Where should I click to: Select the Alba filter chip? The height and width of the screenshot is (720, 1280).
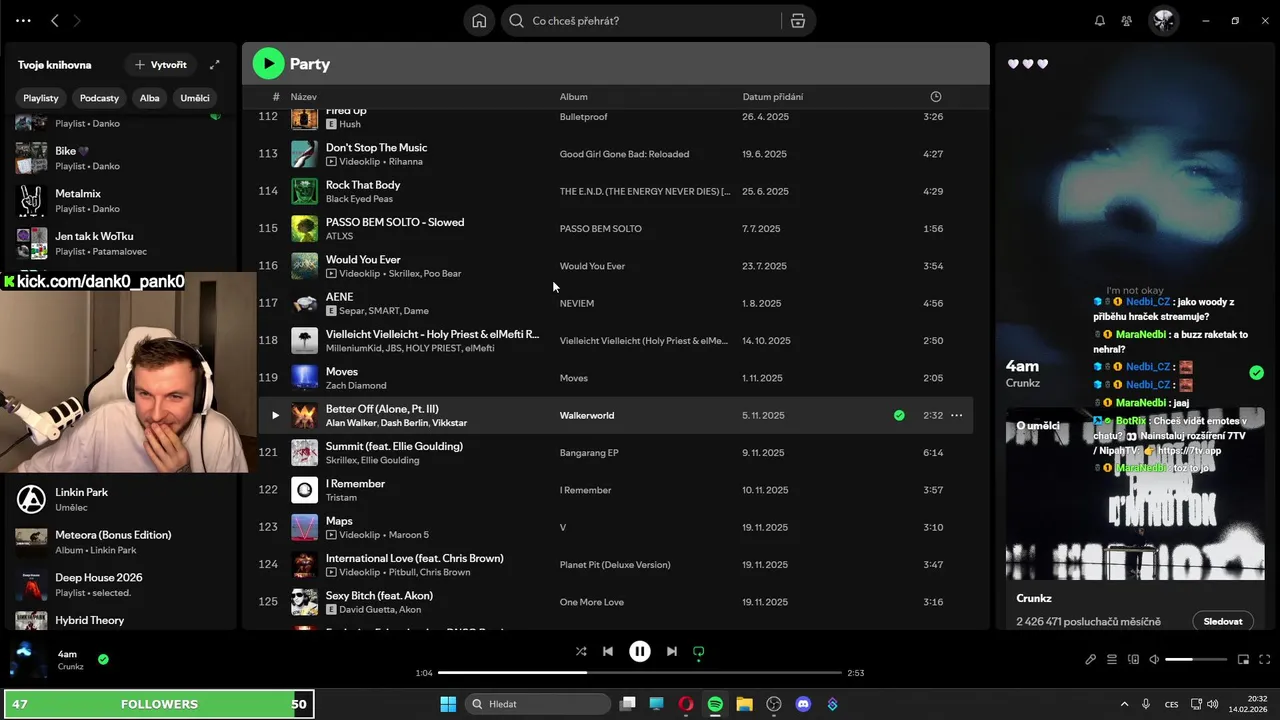149,98
